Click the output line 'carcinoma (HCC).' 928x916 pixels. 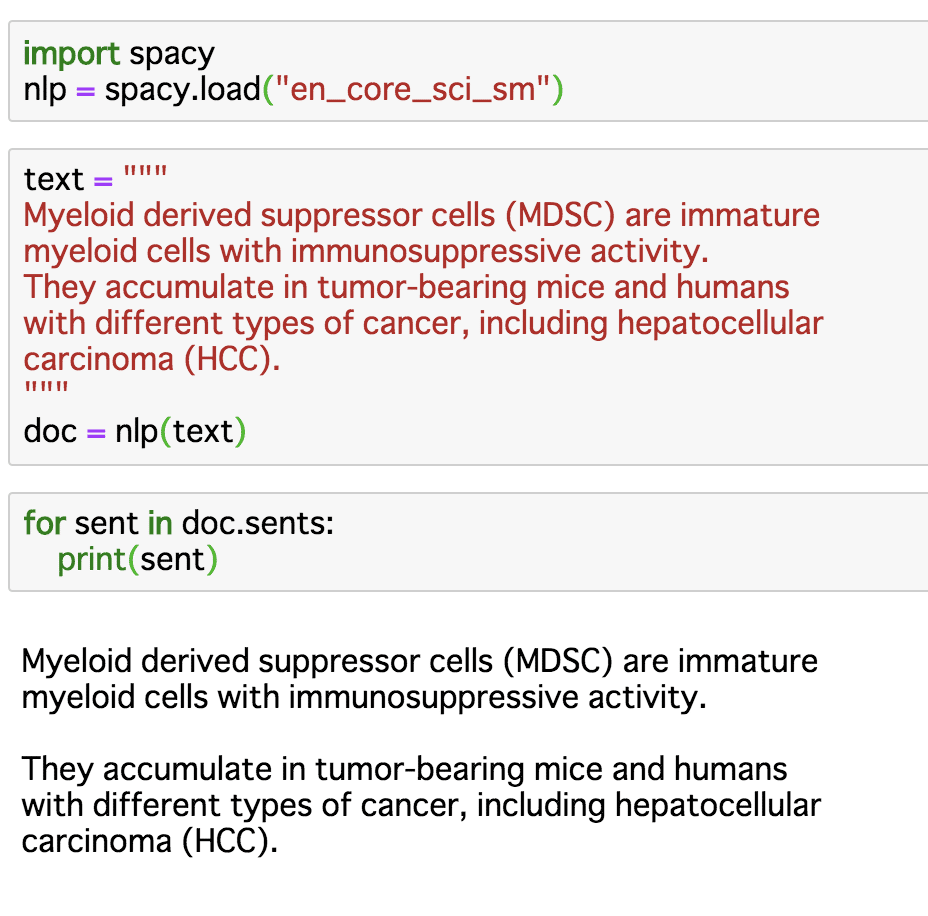(x=150, y=841)
